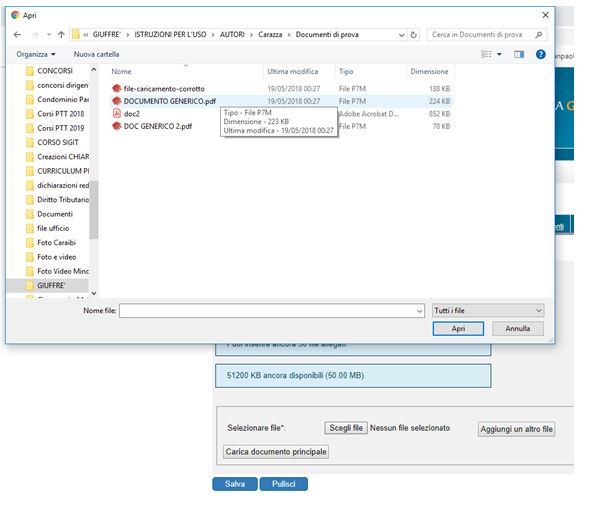Viewport: 606px width, 522px height.
Task: Open the CORSO SIGIT folder in sidebar
Action: (58, 143)
